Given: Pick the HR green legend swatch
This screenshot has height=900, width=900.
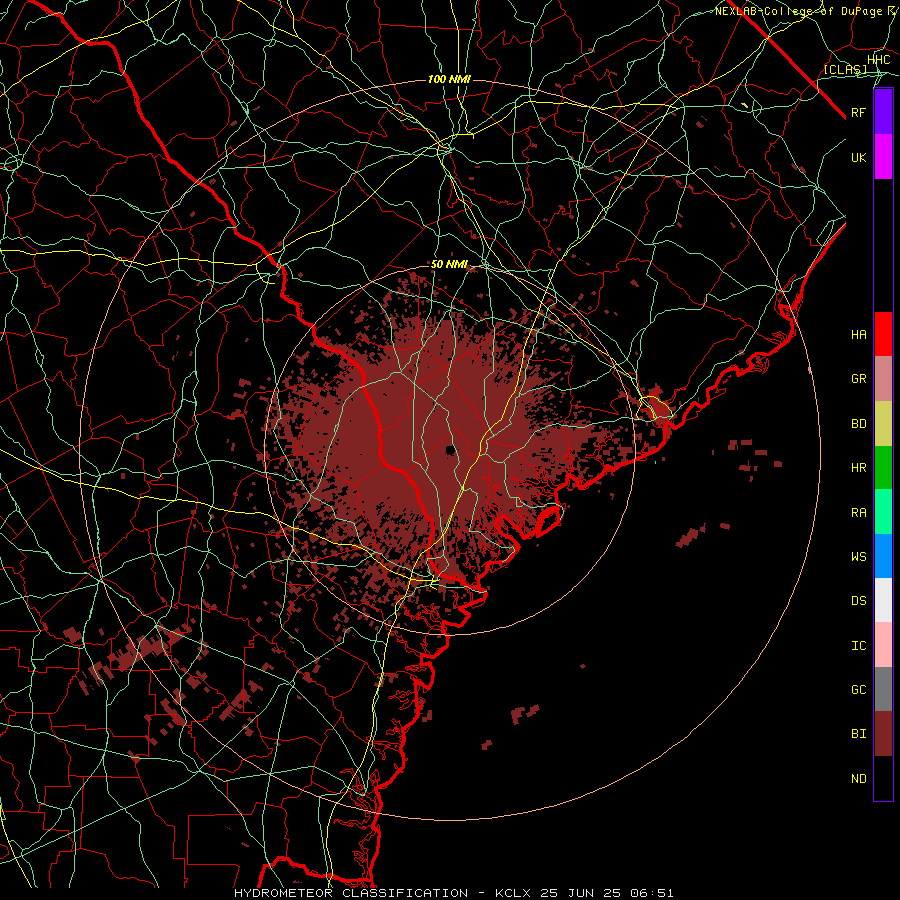Looking at the screenshot, I should (x=883, y=468).
